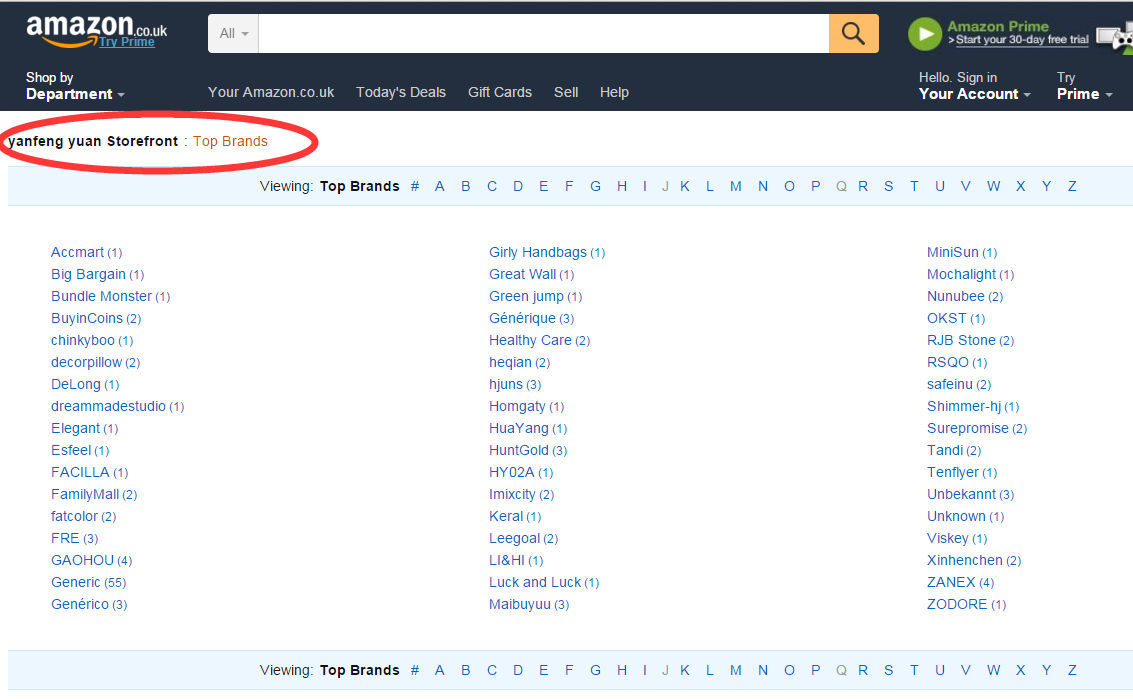Open HuntGold brand link
Viewport: 1133px width, 699px height.
coord(520,450)
